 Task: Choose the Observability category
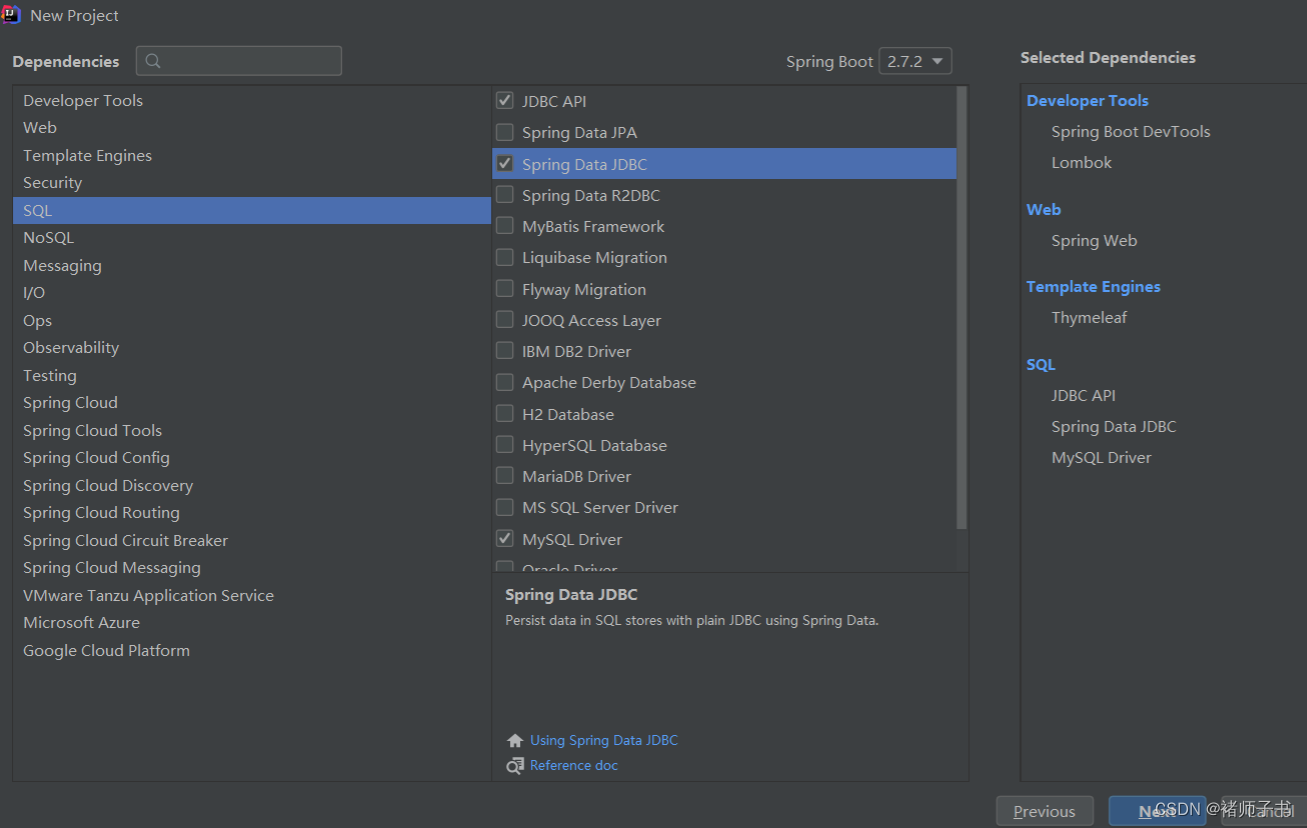pos(252,347)
